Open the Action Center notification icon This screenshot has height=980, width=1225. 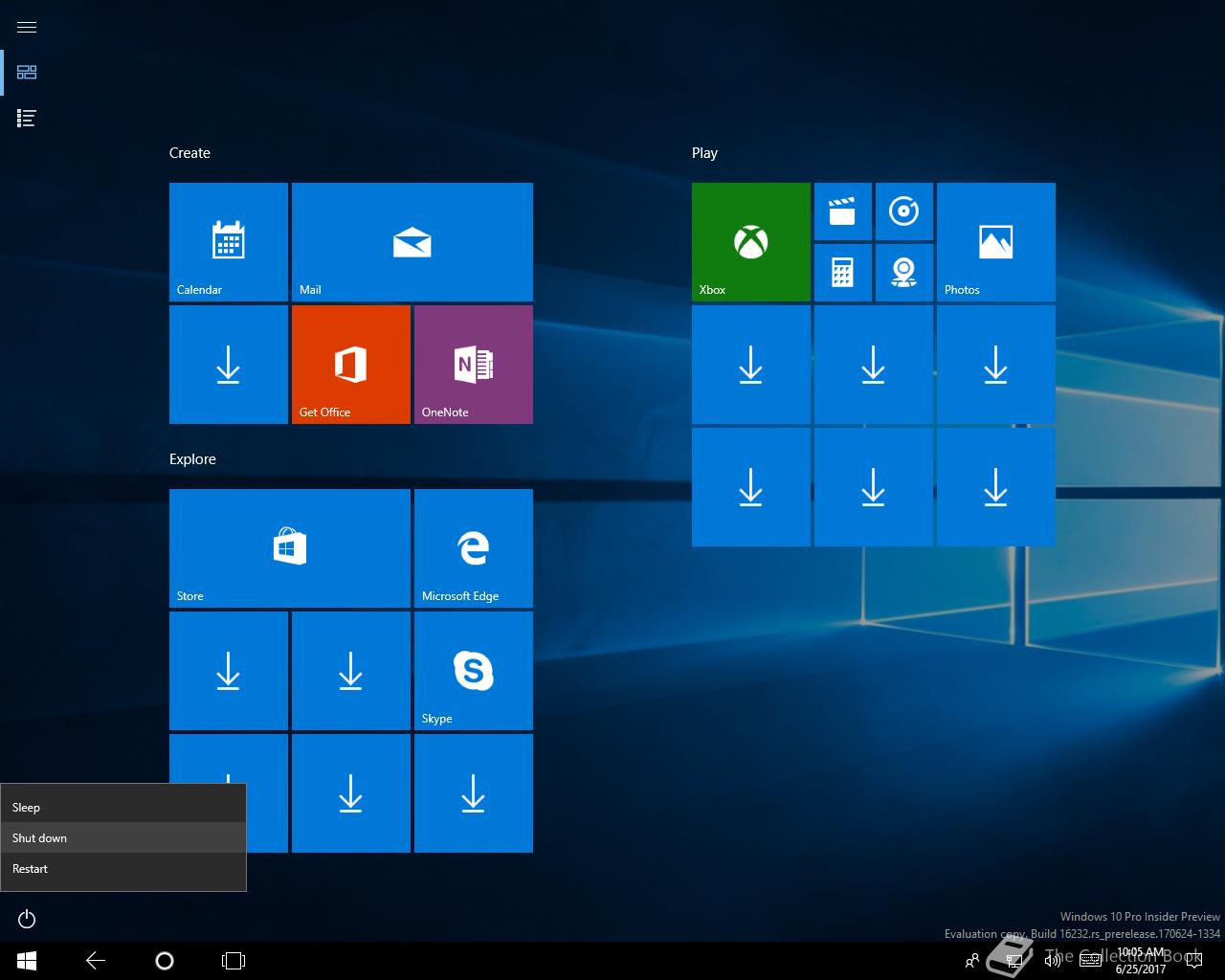tap(1192, 961)
